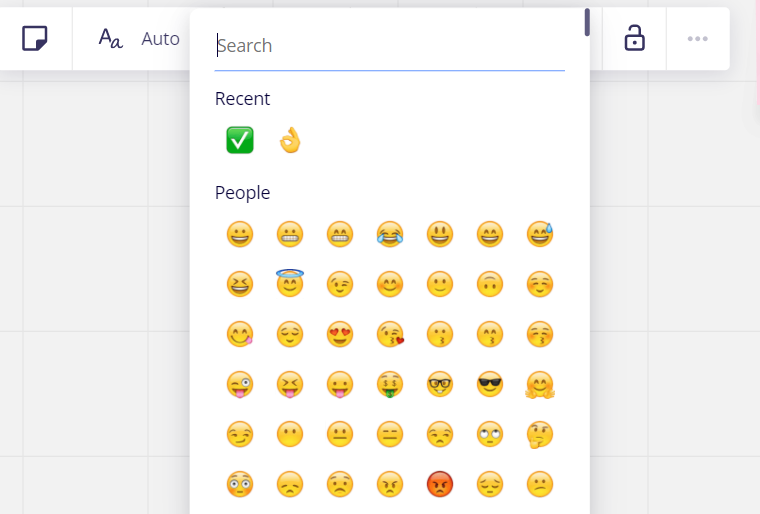Open the Auto font size dropdown
Image resolution: width=760 pixels, height=514 pixels.
point(138,39)
